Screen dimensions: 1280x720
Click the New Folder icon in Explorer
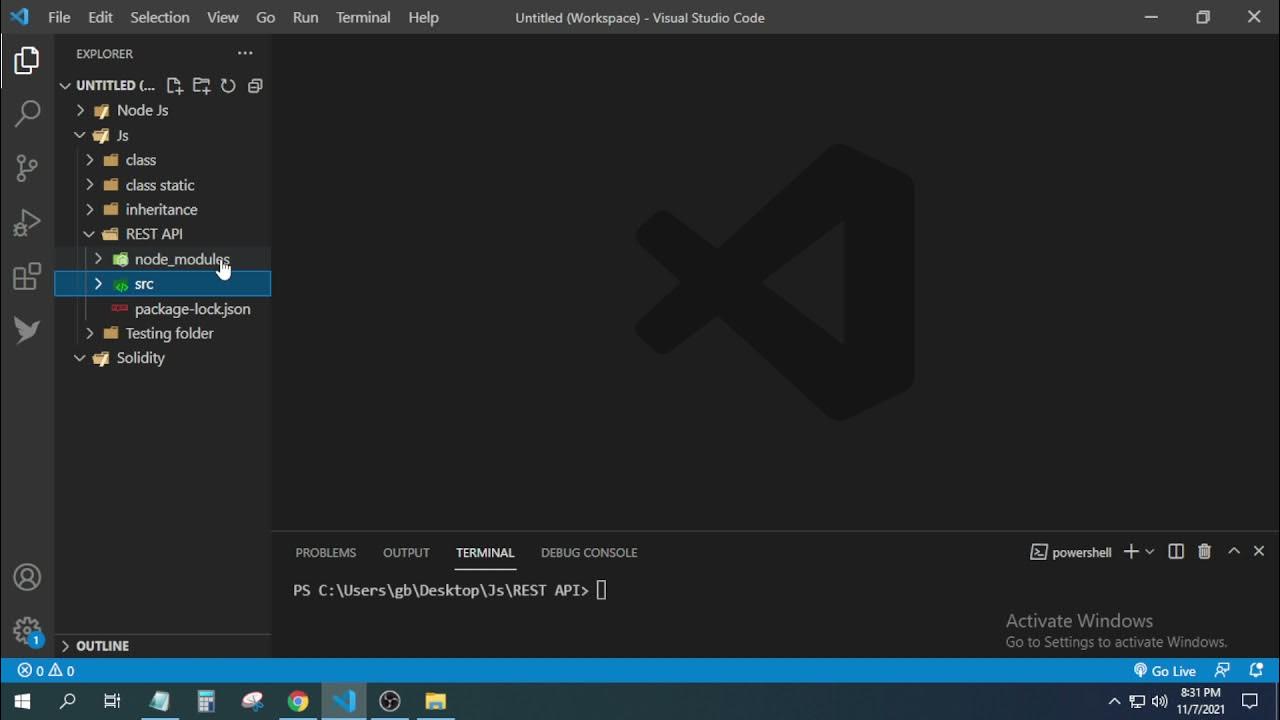pos(201,86)
